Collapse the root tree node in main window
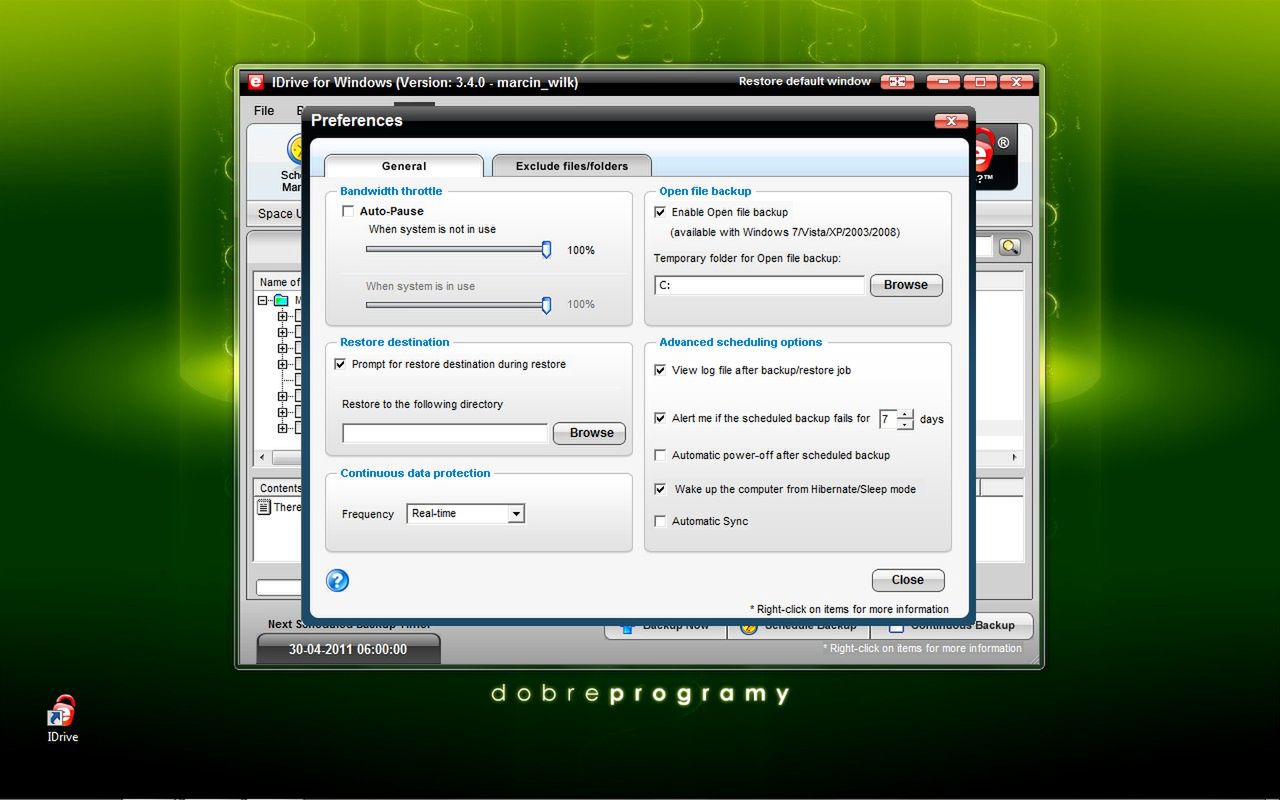The width and height of the screenshot is (1280, 800). pos(263,300)
